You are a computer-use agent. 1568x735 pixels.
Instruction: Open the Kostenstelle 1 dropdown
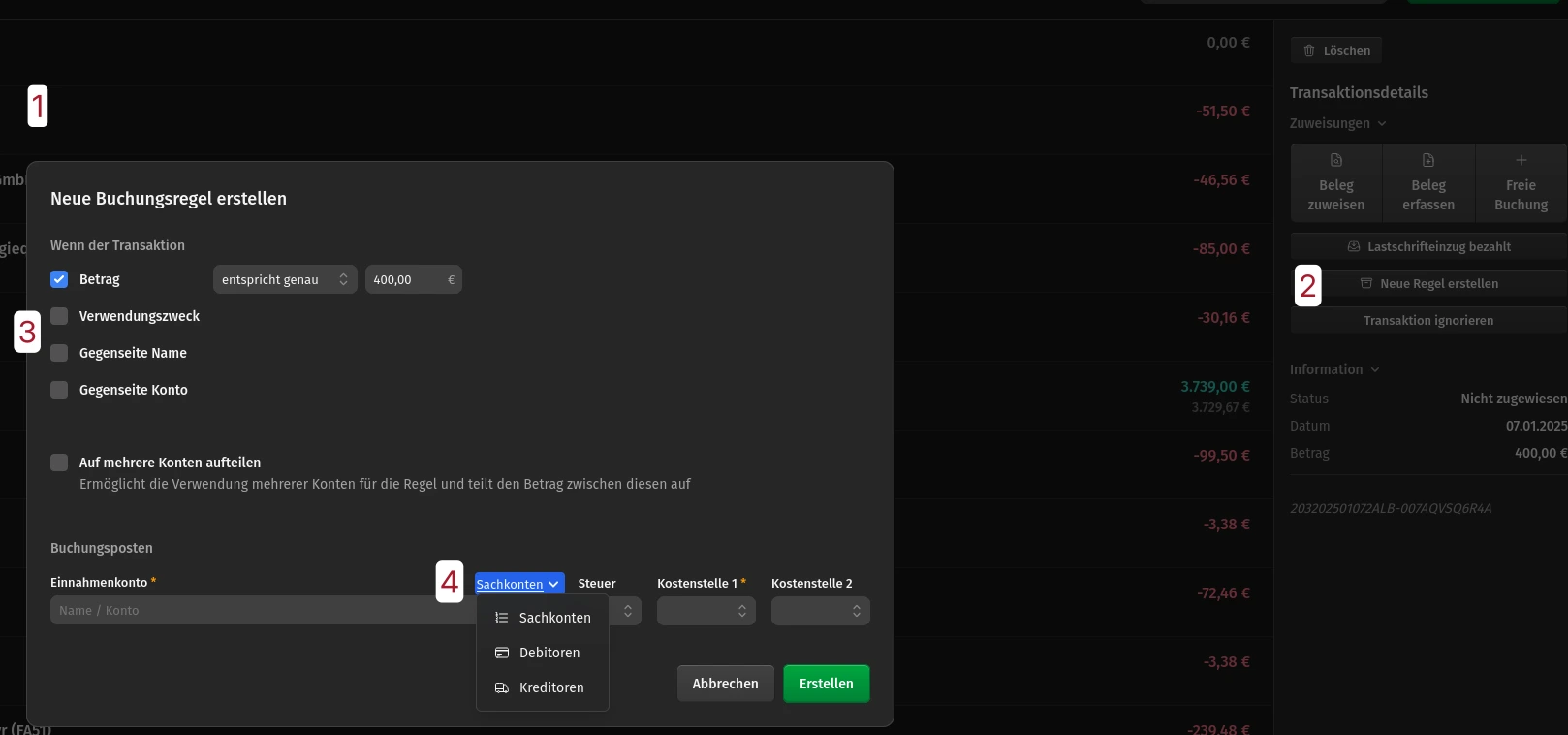[x=706, y=611]
